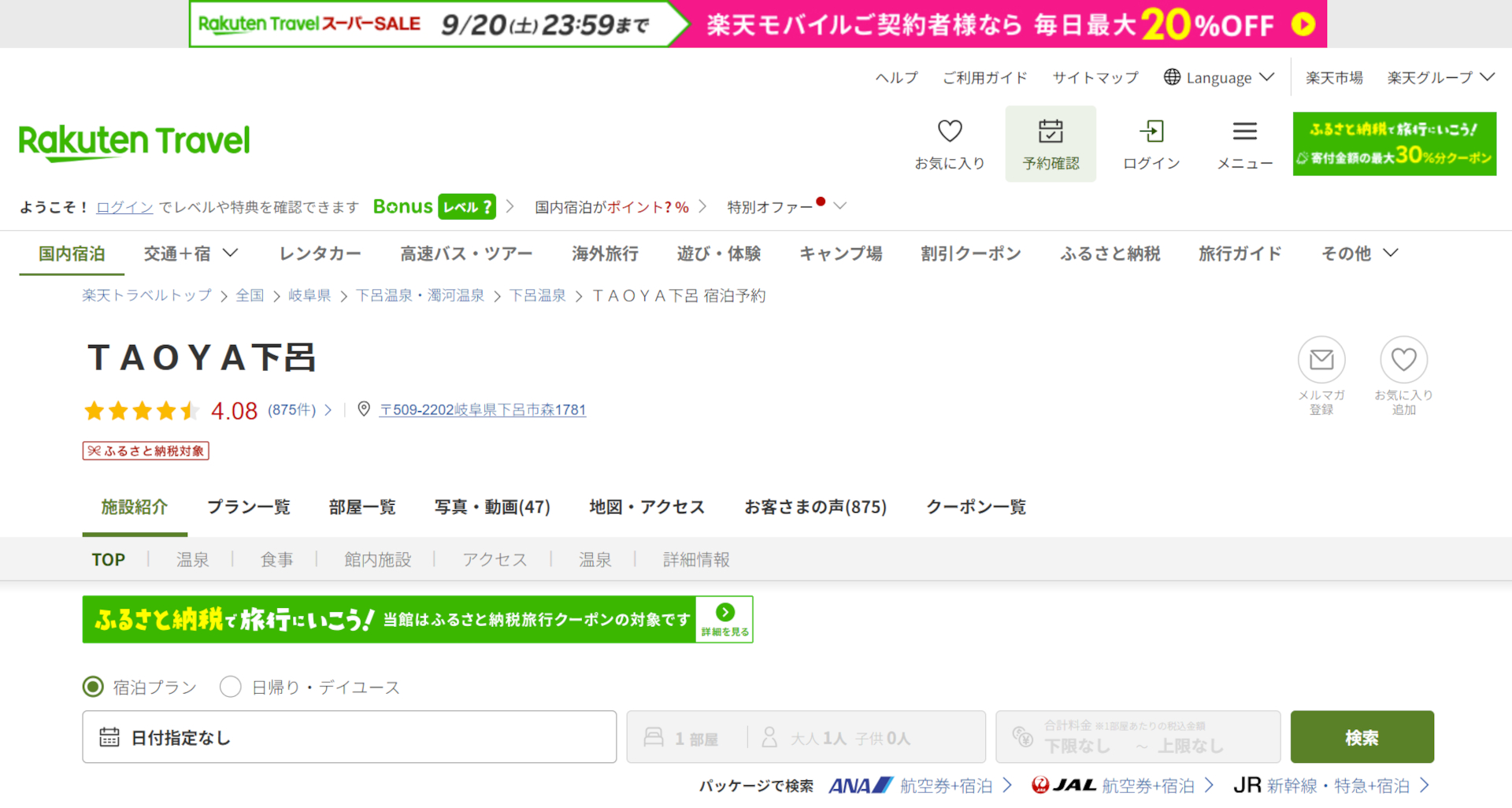Choose the 日帰り・デイユース radio option

[x=231, y=687]
